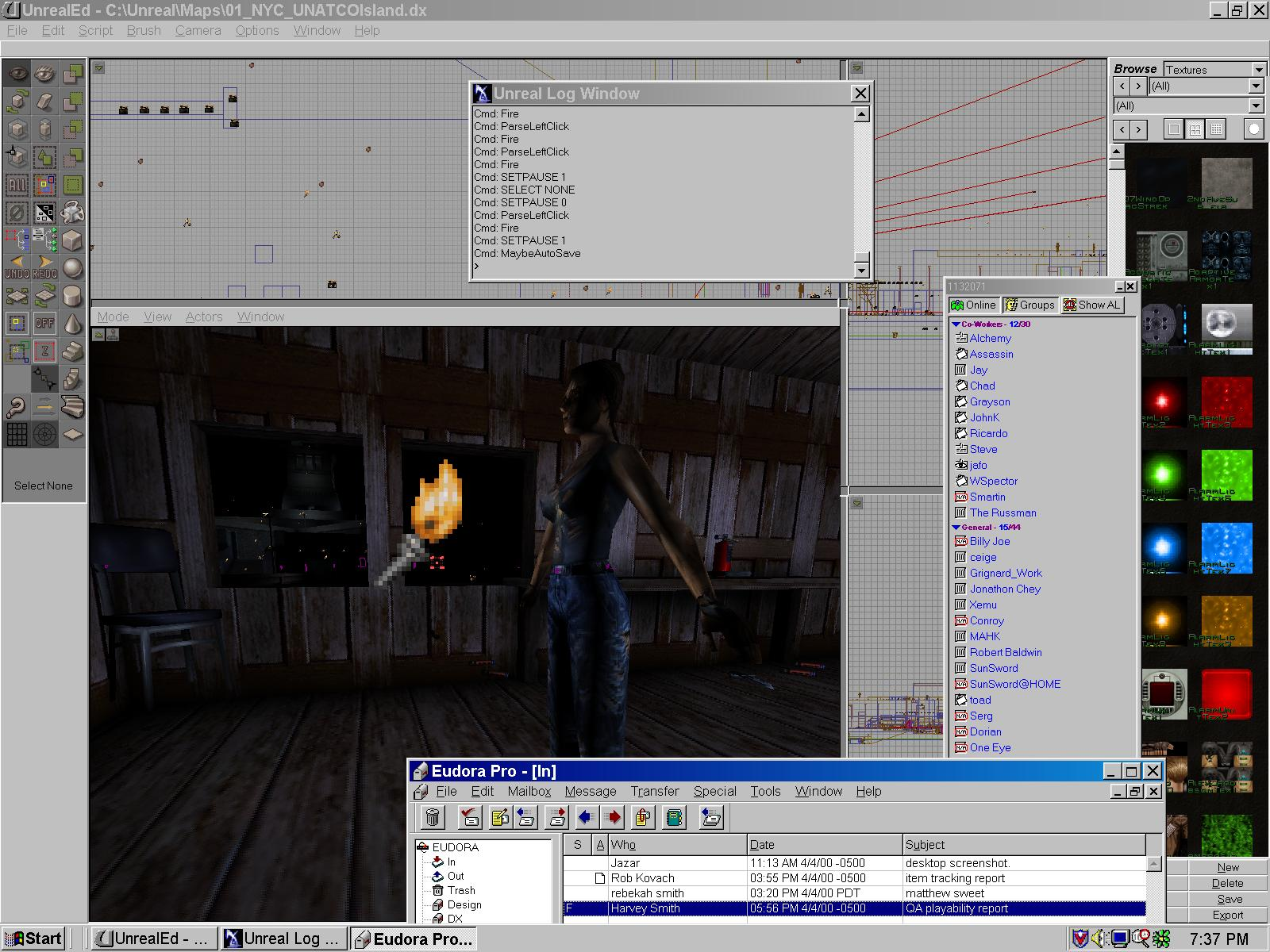This screenshot has width=1270, height=952.
Task: Open the Brush menu in UnrealEd
Action: (144, 30)
